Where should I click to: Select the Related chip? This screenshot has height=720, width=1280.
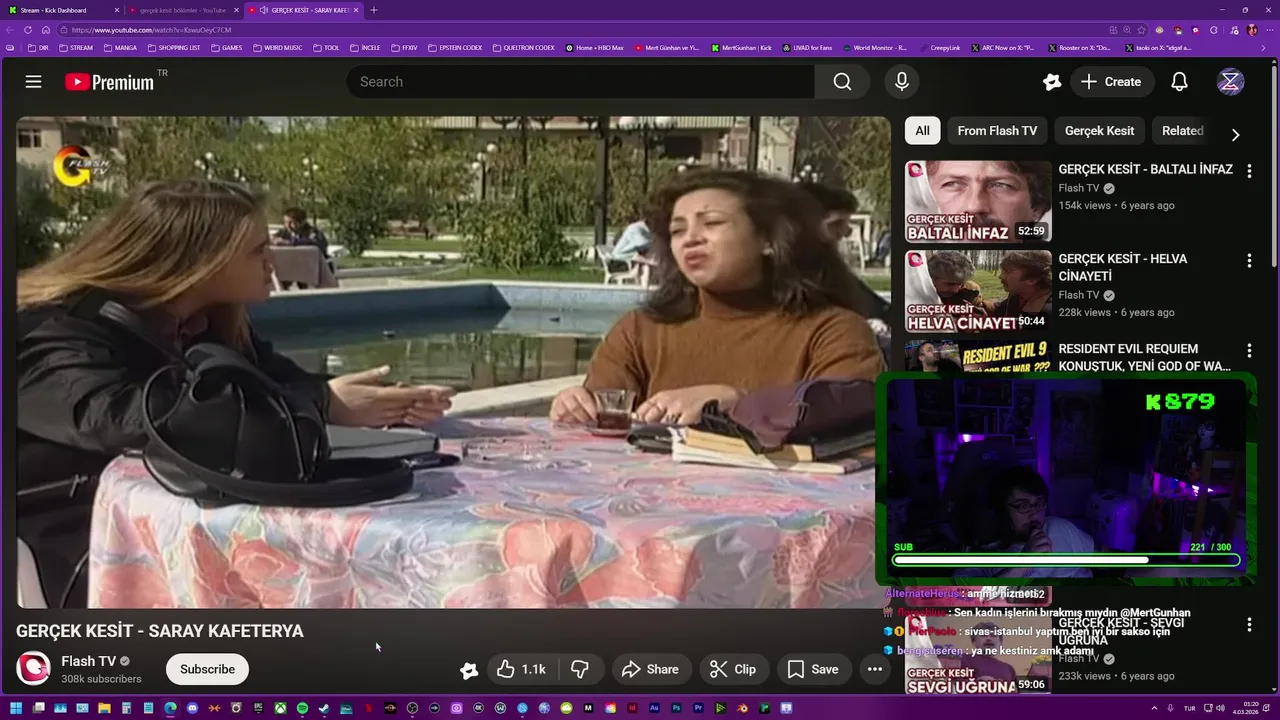click(1182, 131)
